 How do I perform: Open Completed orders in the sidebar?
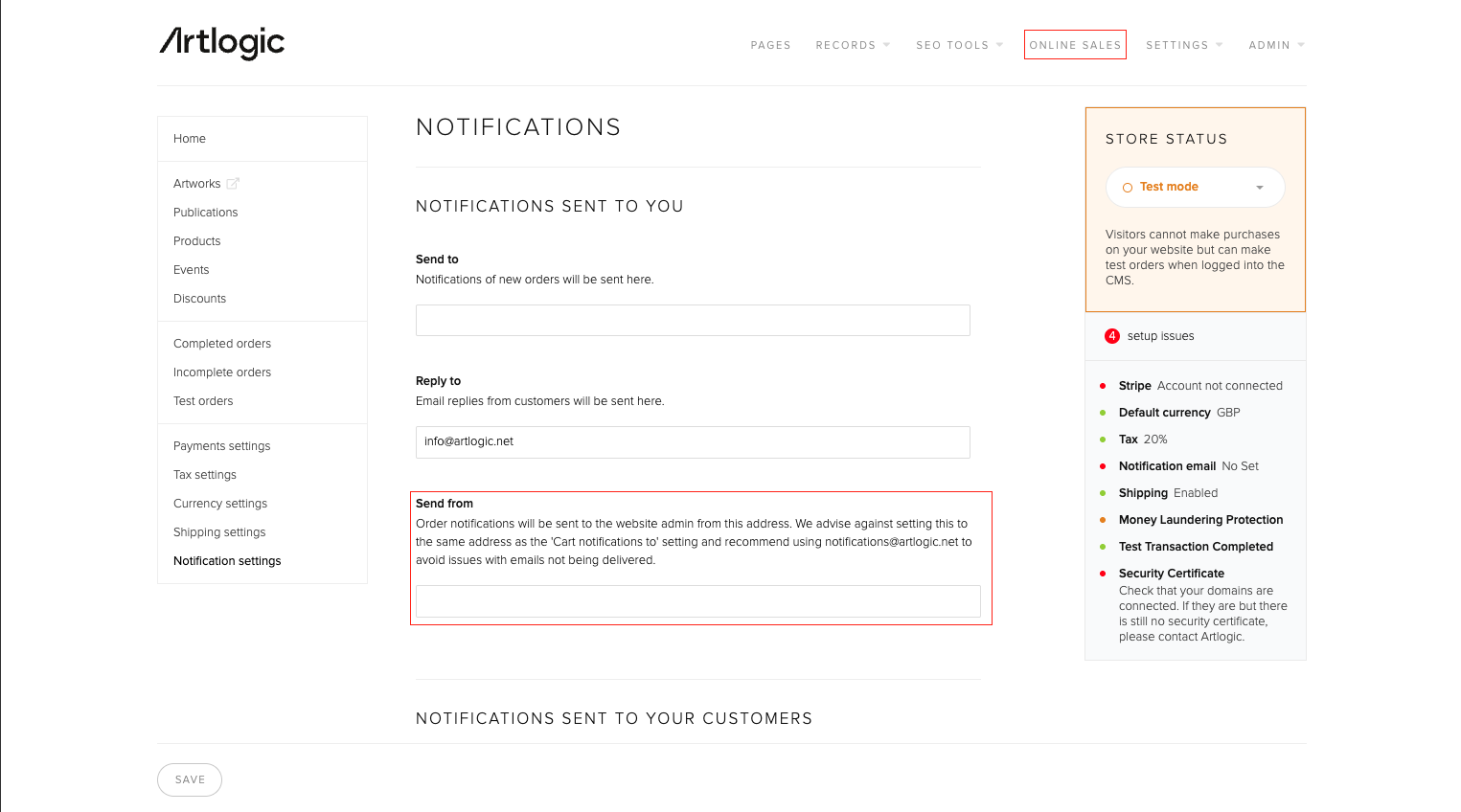pyautogui.click(x=222, y=344)
